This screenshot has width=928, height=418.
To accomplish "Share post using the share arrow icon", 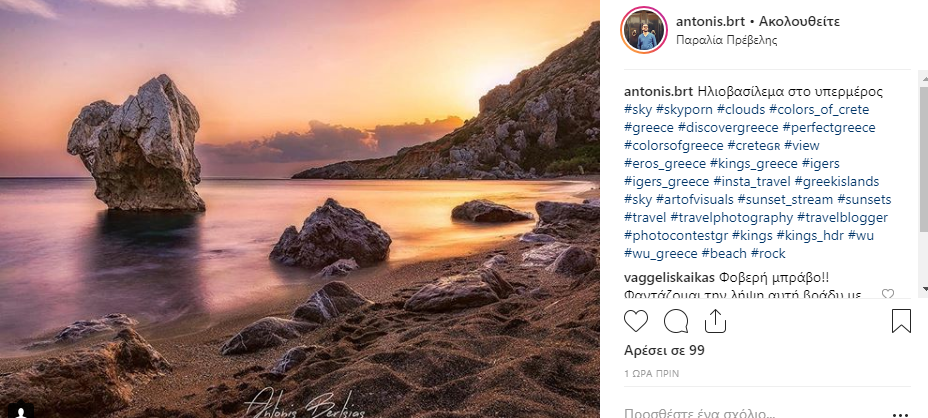I will click(x=715, y=320).
